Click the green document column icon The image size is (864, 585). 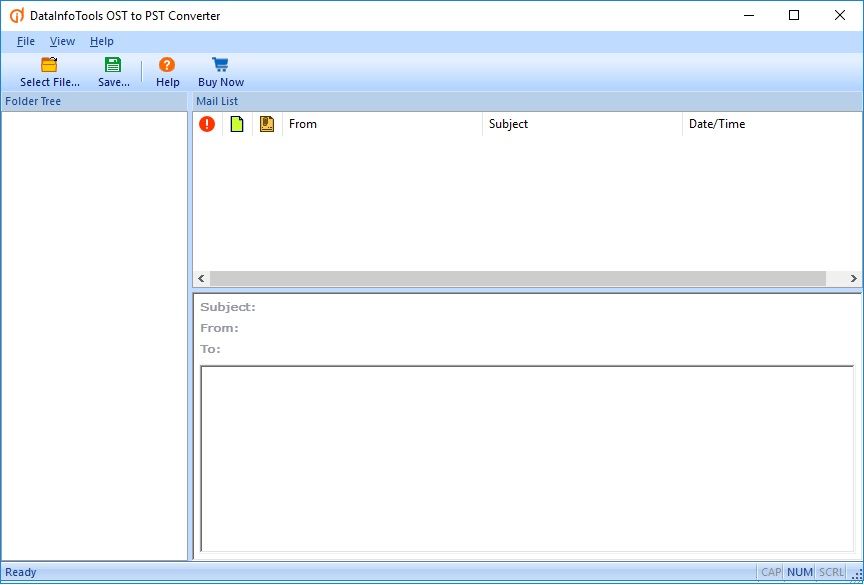237,124
